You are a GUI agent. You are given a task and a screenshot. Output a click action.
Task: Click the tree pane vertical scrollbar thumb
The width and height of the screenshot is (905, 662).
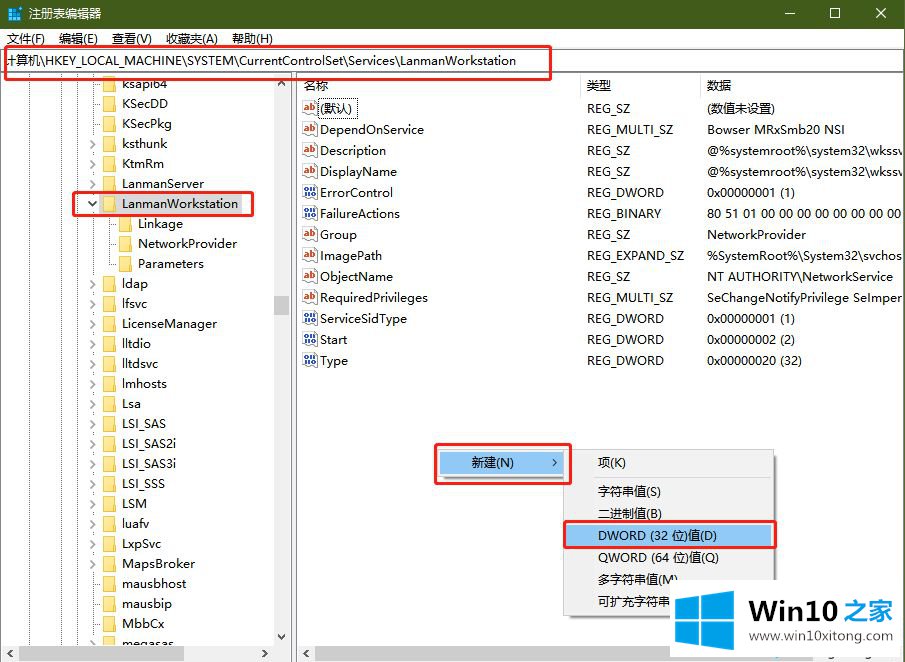(x=281, y=305)
